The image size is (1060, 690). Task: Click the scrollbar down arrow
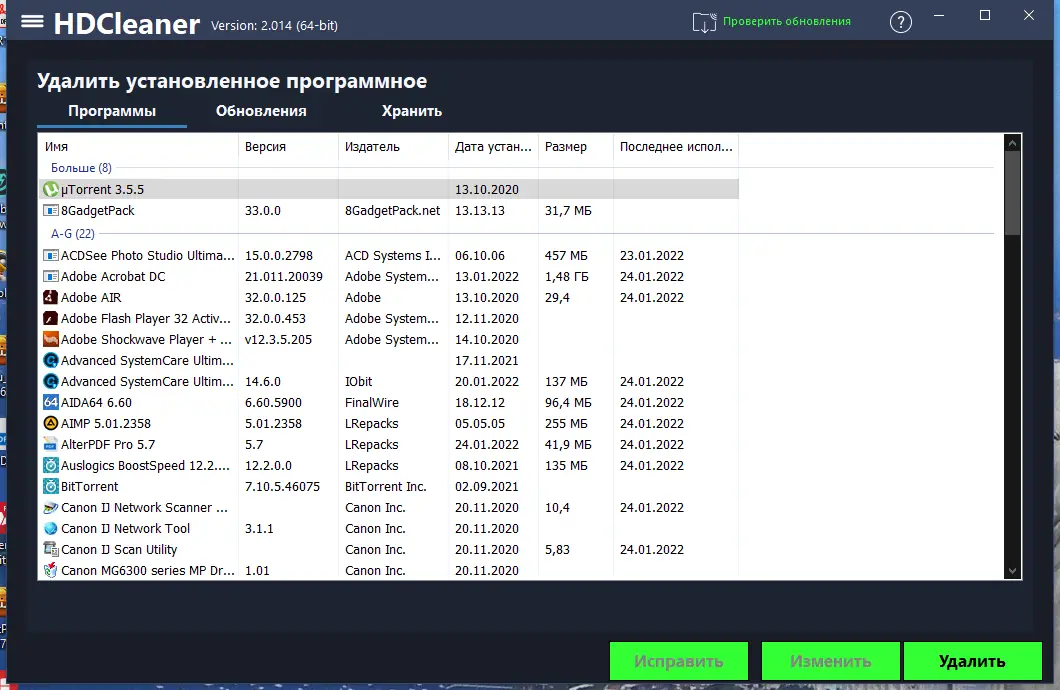coord(1012,570)
